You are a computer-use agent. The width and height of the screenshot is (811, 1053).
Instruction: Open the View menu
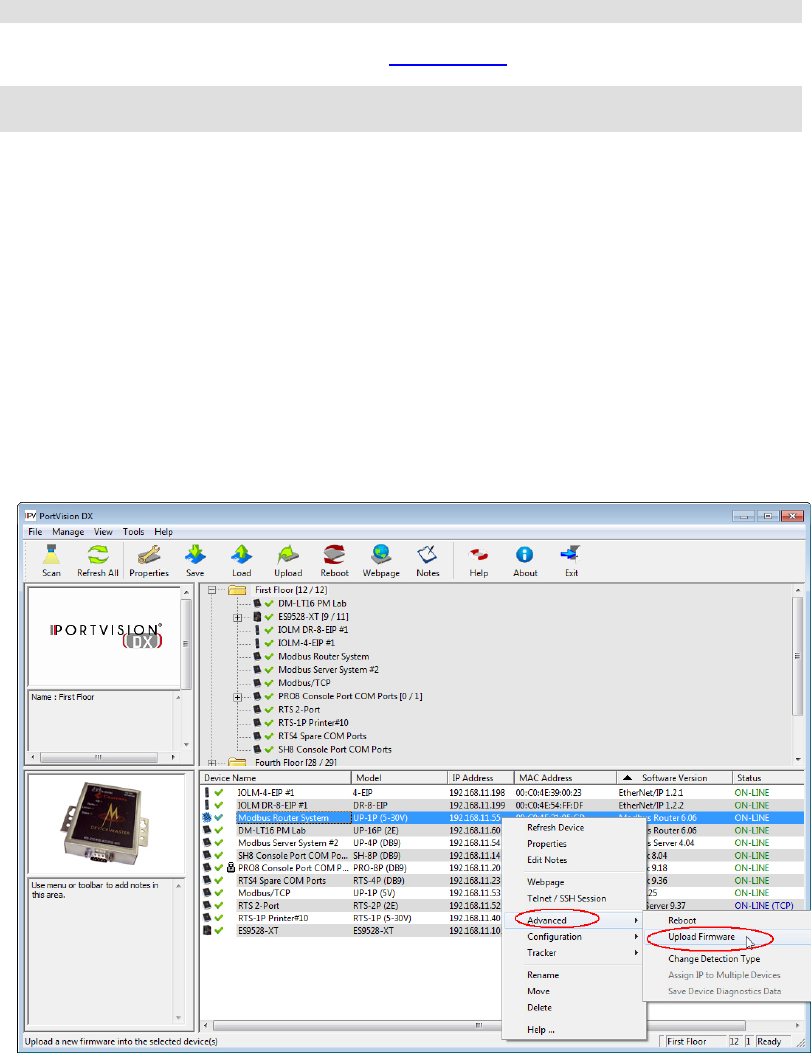103,531
